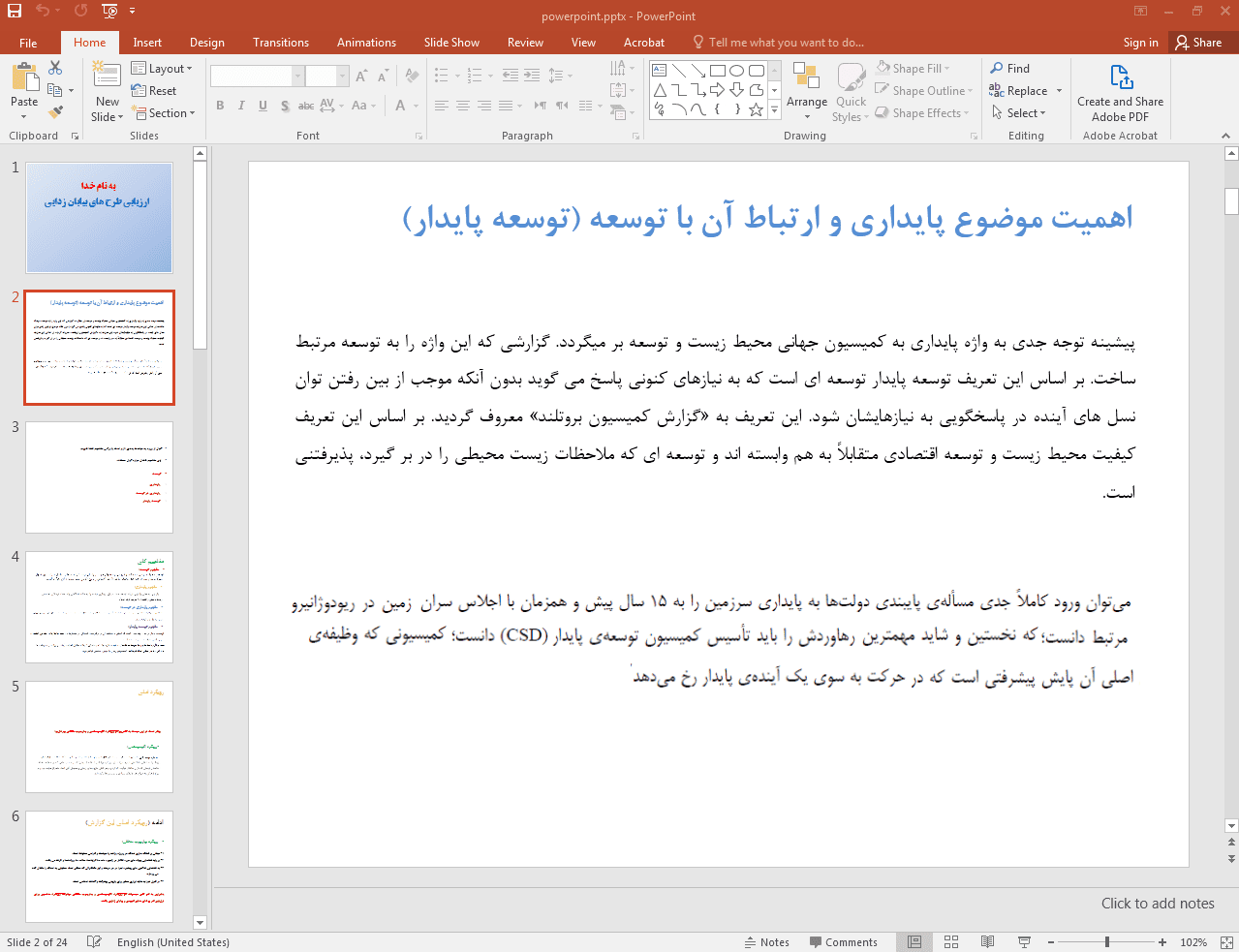This screenshot has width=1239, height=952.
Task: Click the Save icon in the title bar
Action: point(15,11)
